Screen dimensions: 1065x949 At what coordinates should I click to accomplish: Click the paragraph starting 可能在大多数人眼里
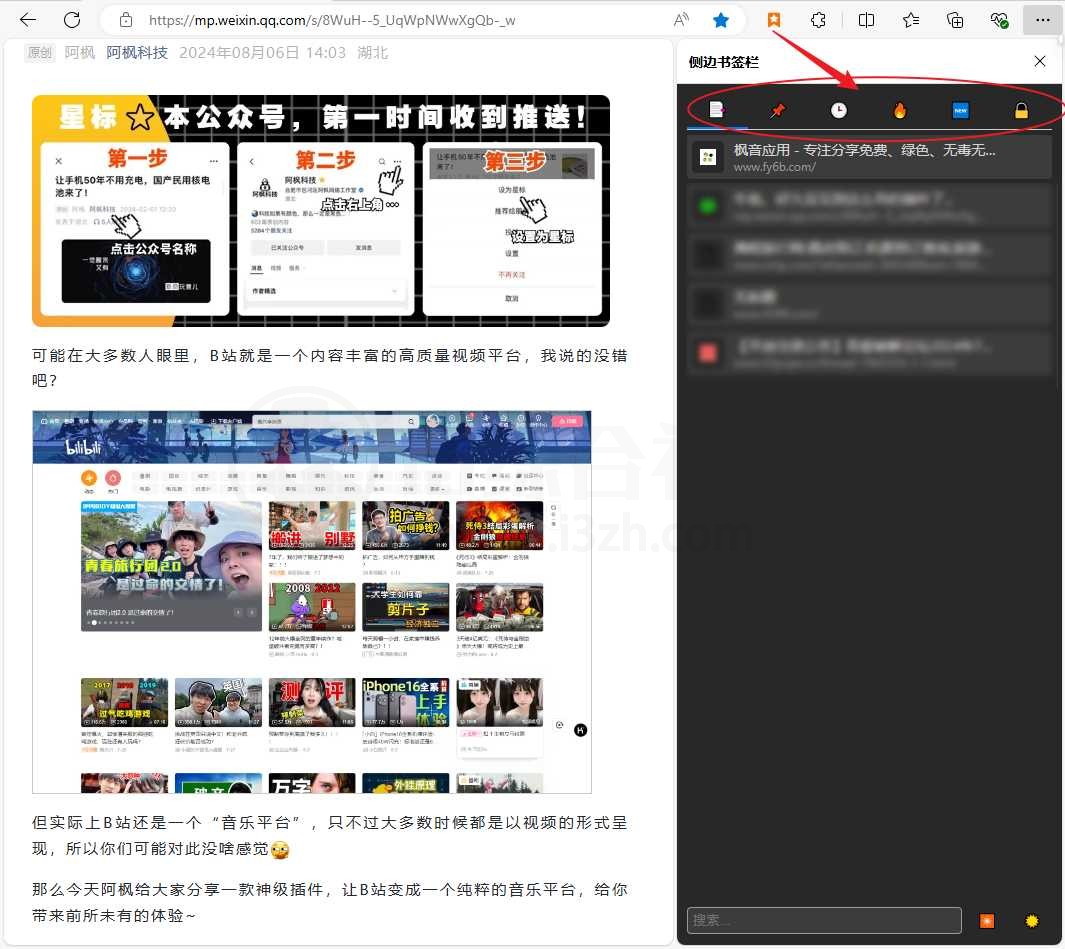coord(329,368)
